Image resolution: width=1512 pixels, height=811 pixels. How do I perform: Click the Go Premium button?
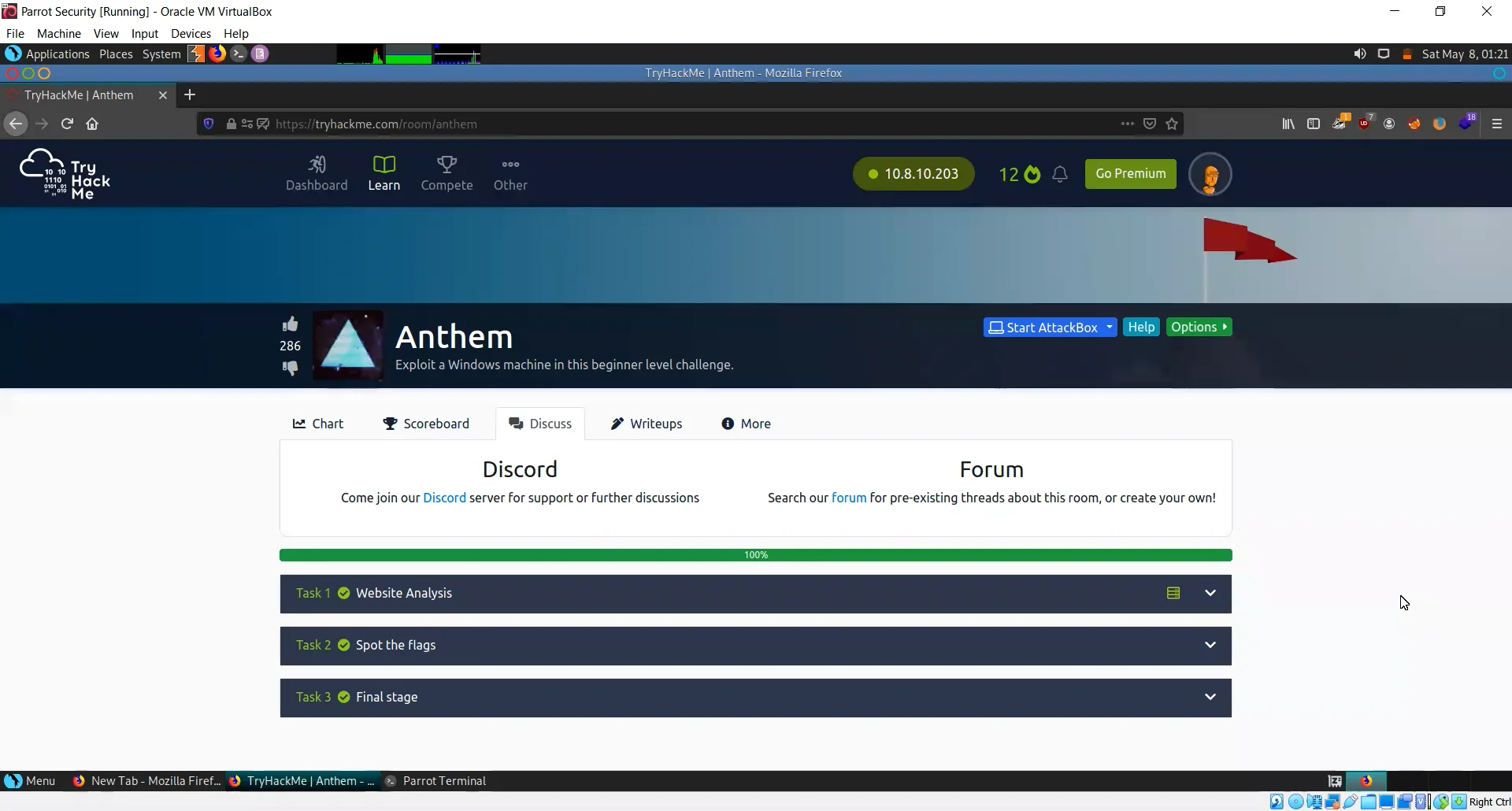pyautogui.click(x=1130, y=174)
